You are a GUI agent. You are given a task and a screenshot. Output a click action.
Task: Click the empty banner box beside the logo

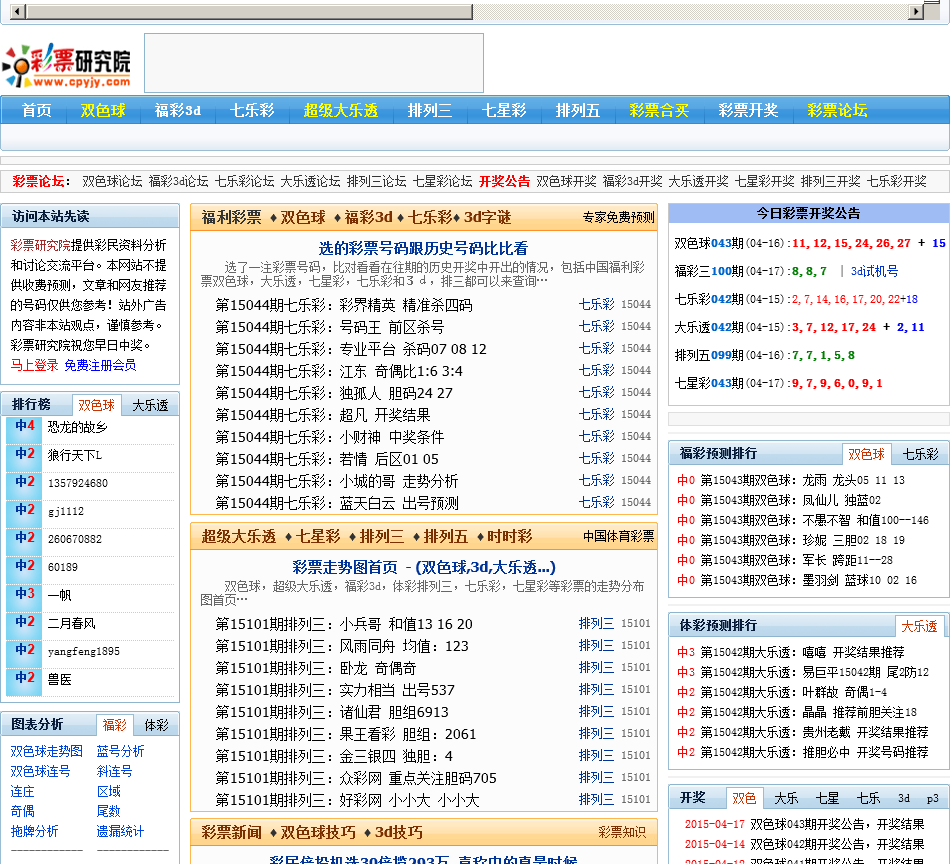pos(313,63)
